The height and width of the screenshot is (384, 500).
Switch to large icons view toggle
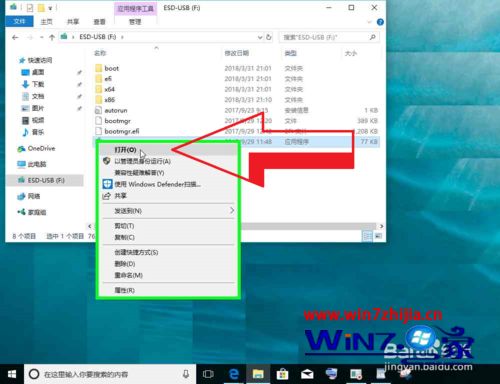378,236
